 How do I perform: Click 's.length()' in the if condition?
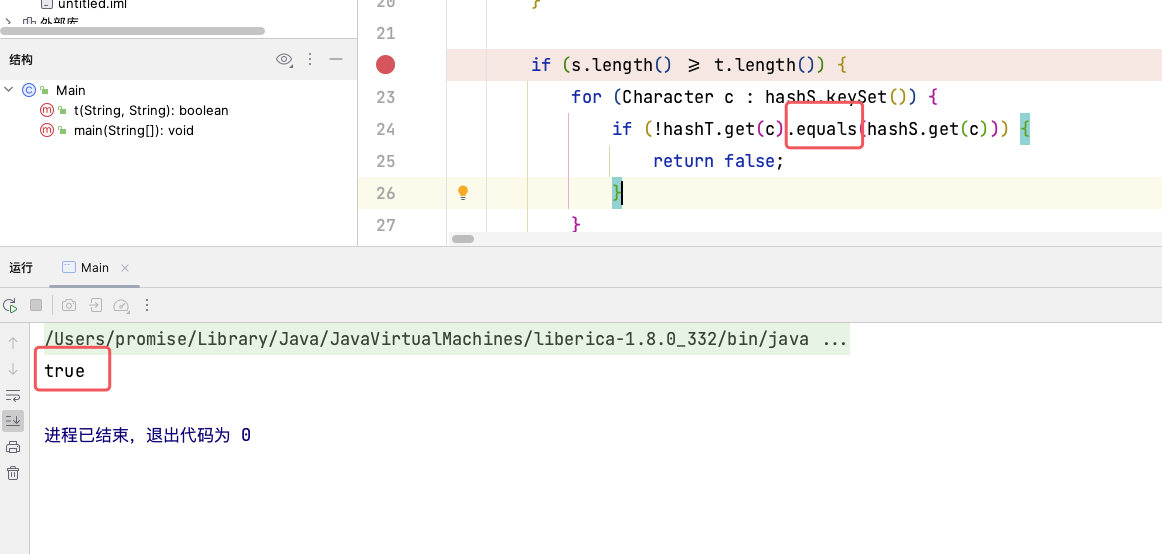click(620, 65)
